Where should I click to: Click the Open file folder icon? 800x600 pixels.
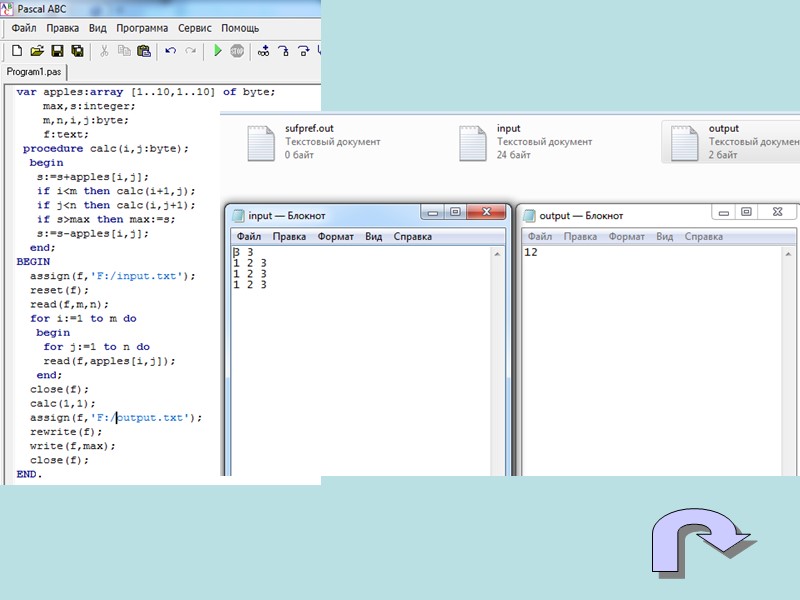coord(37,51)
